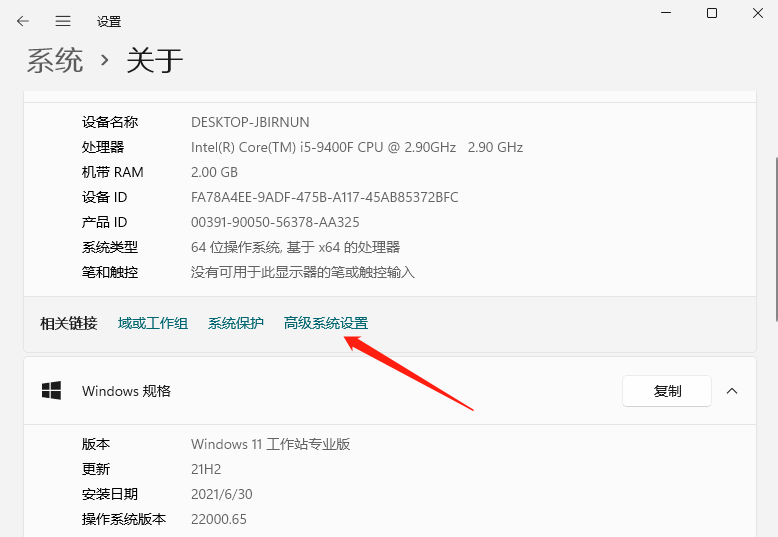The height and width of the screenshot is (537, 778).
Task: Click the vertical scrollbar on the right
Action: [x=775, y=240]
